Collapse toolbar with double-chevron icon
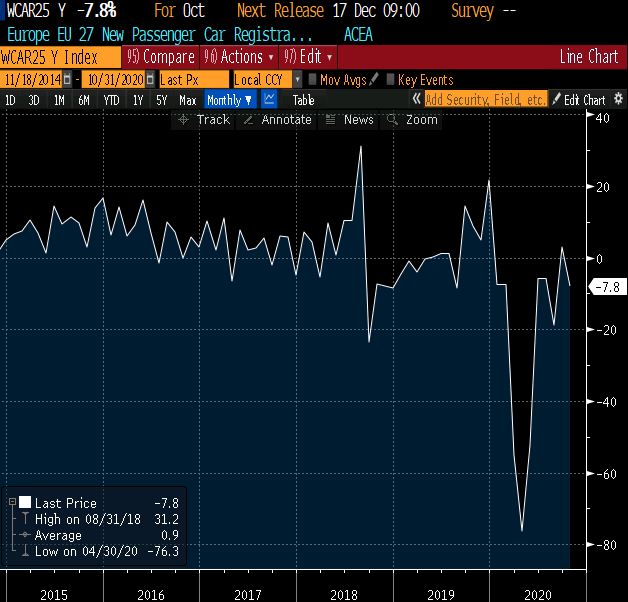This screenshot has height=602, width=628. coord(417,100)
